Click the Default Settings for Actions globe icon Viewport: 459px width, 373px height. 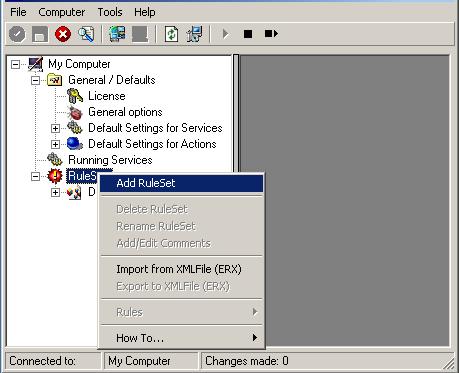click(x=75, y=144)
